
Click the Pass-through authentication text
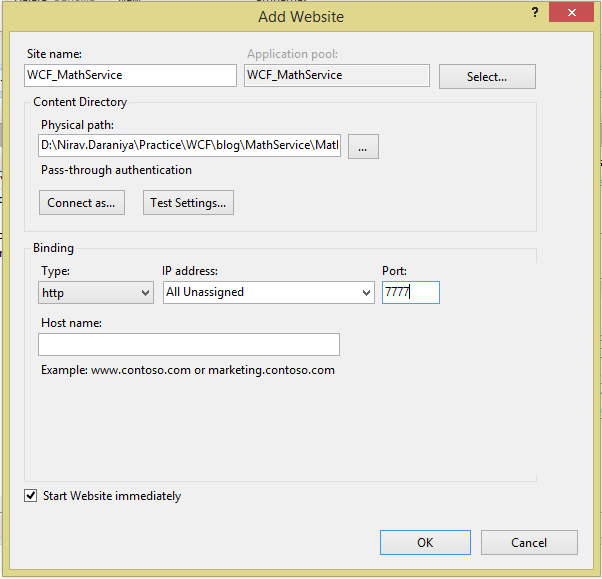116,170
